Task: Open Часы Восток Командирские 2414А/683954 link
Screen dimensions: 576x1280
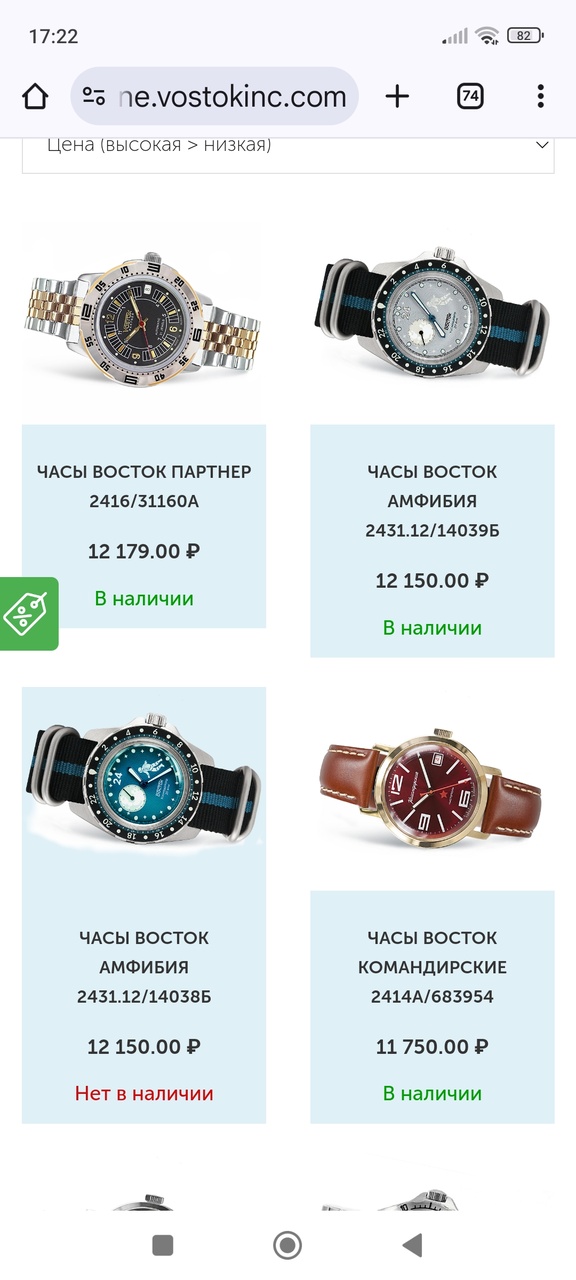Action: tap(432, 967)
